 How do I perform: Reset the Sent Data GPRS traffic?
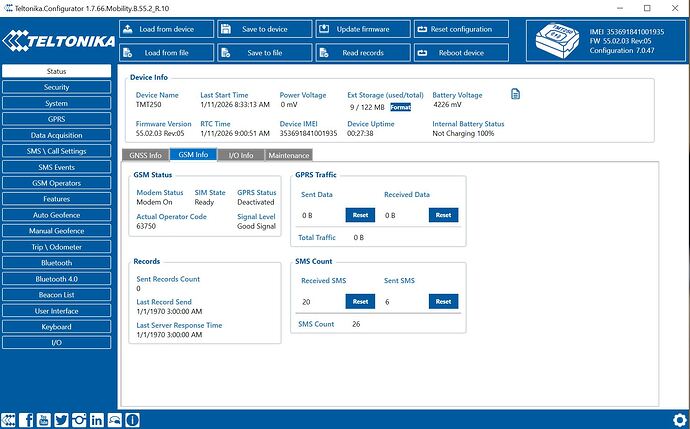[360, 214]
